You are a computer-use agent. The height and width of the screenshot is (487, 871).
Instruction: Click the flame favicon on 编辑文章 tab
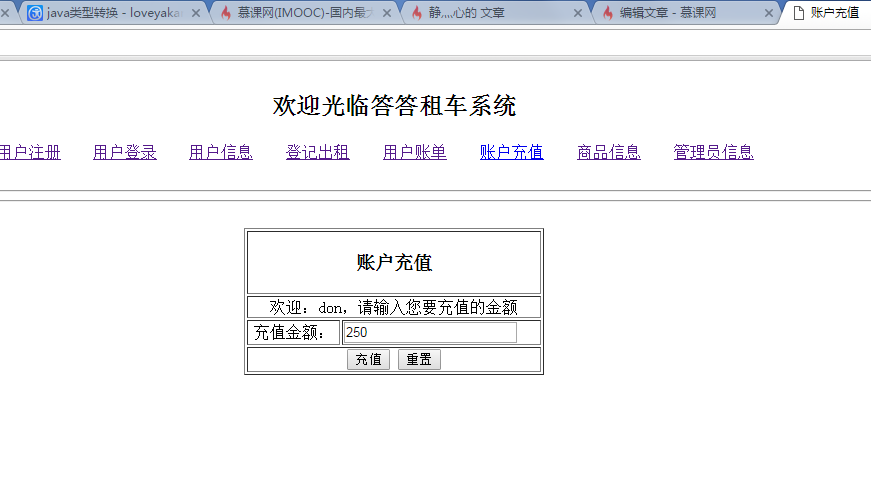point(608,13)
